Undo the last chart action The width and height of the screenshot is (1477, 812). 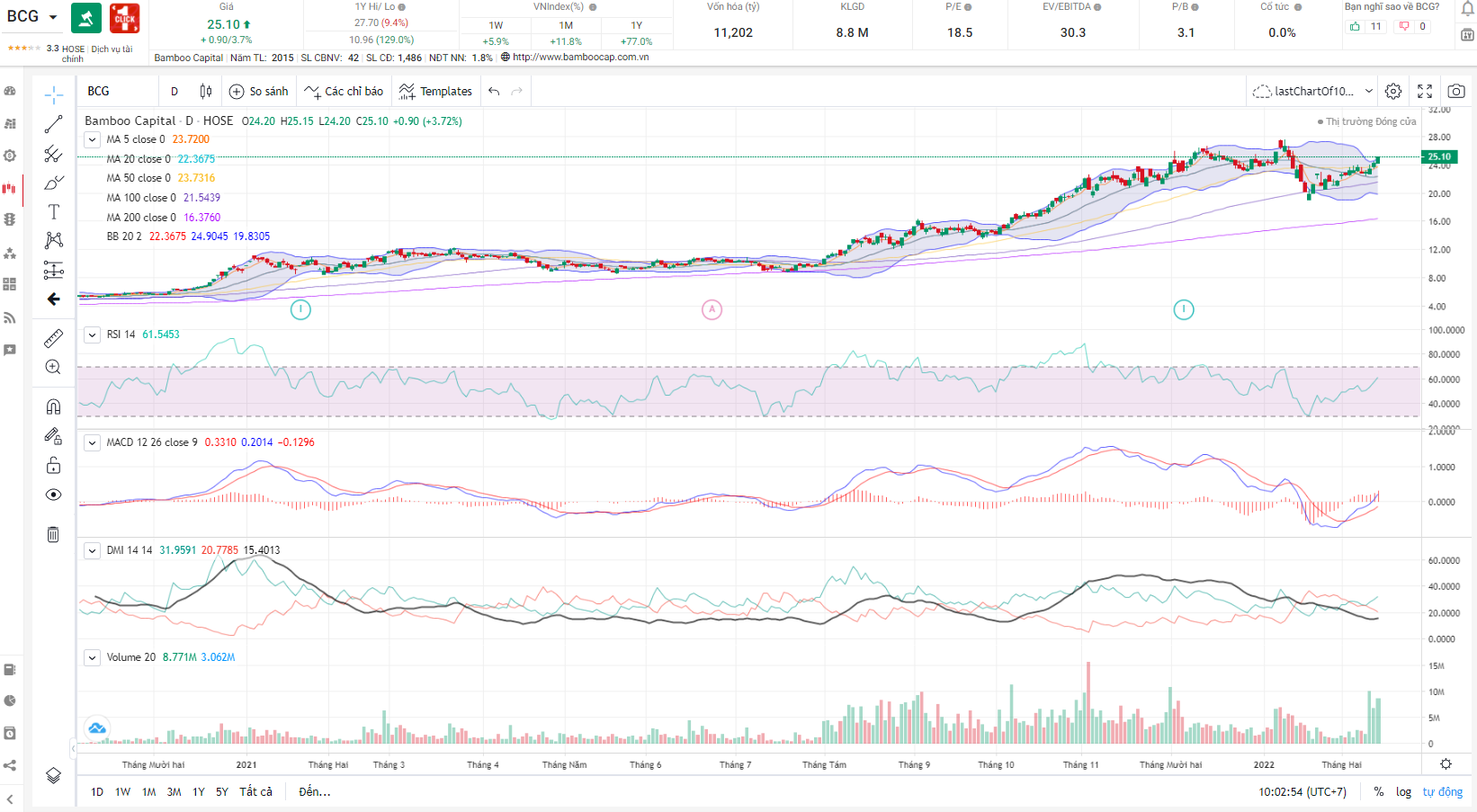point(494,91)
